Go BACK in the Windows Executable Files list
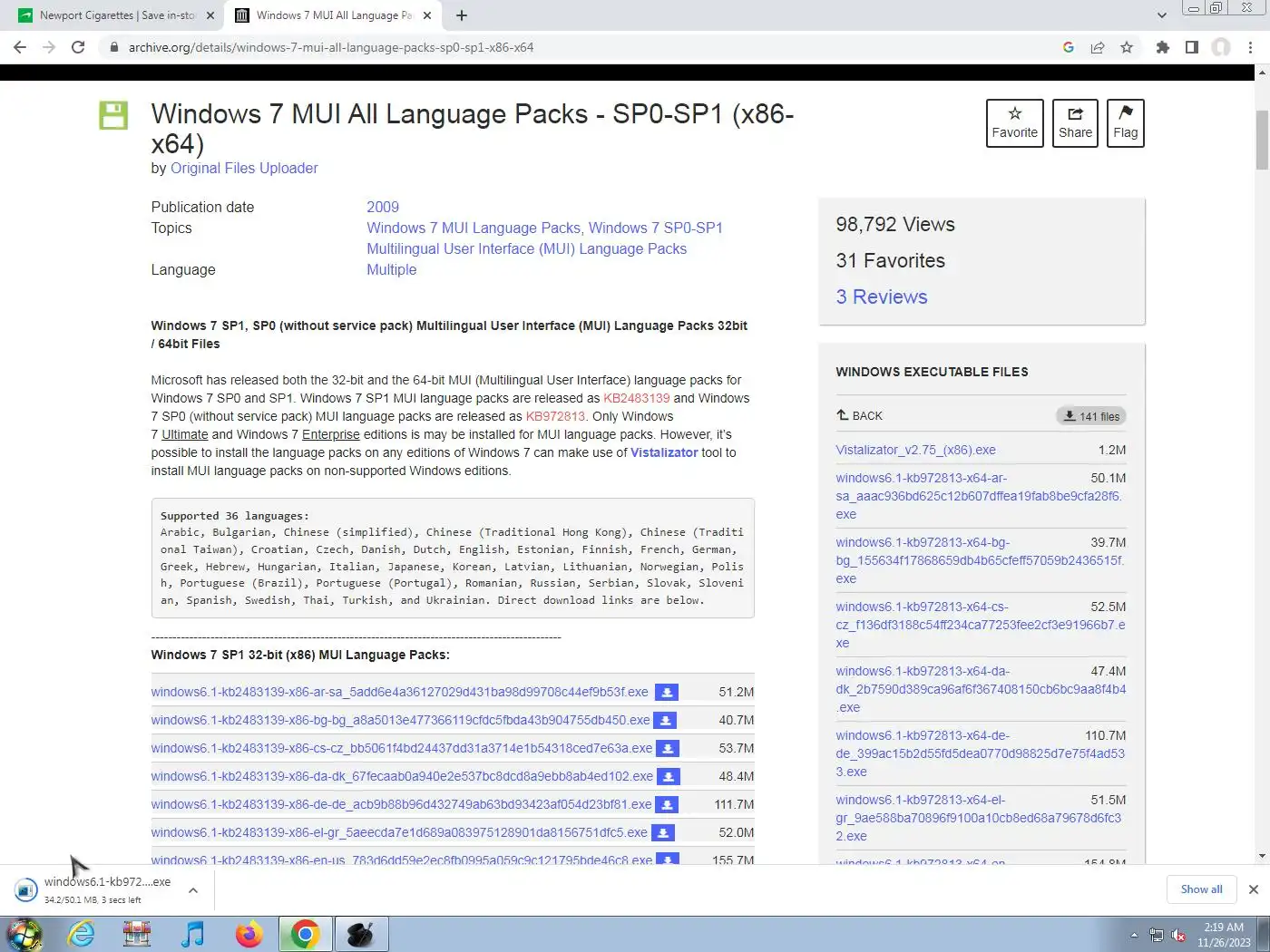The width and height of the screenshot is (1270, 952). click(859, 415)
